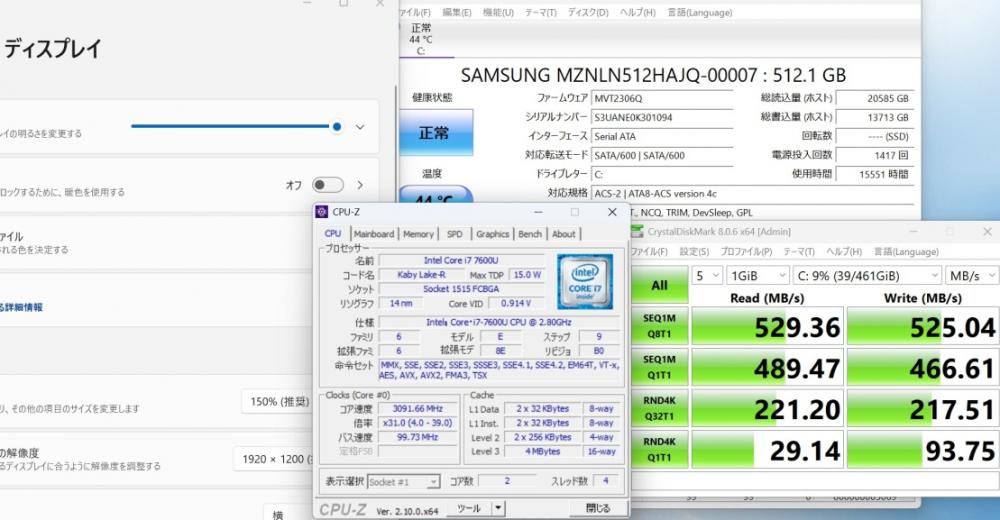Open 言語(Language) menu in CrystalDiskInfo

coord(700,12)
